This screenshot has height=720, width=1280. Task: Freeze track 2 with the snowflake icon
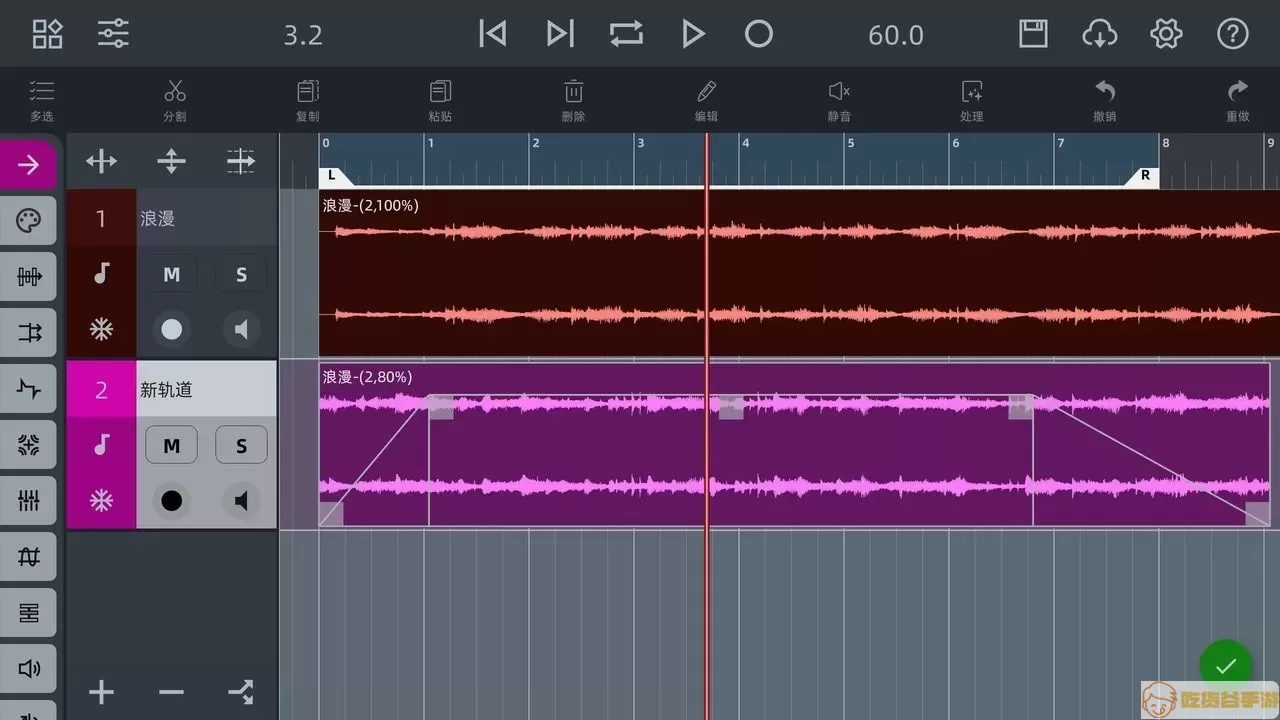(101, 500)
